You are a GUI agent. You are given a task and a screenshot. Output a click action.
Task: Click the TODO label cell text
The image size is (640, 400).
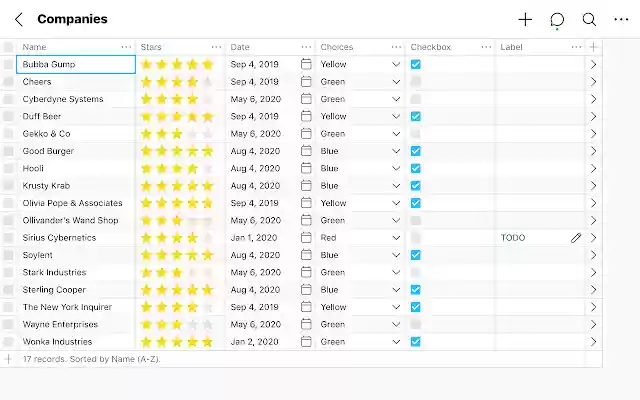click(x=513, y=238)
